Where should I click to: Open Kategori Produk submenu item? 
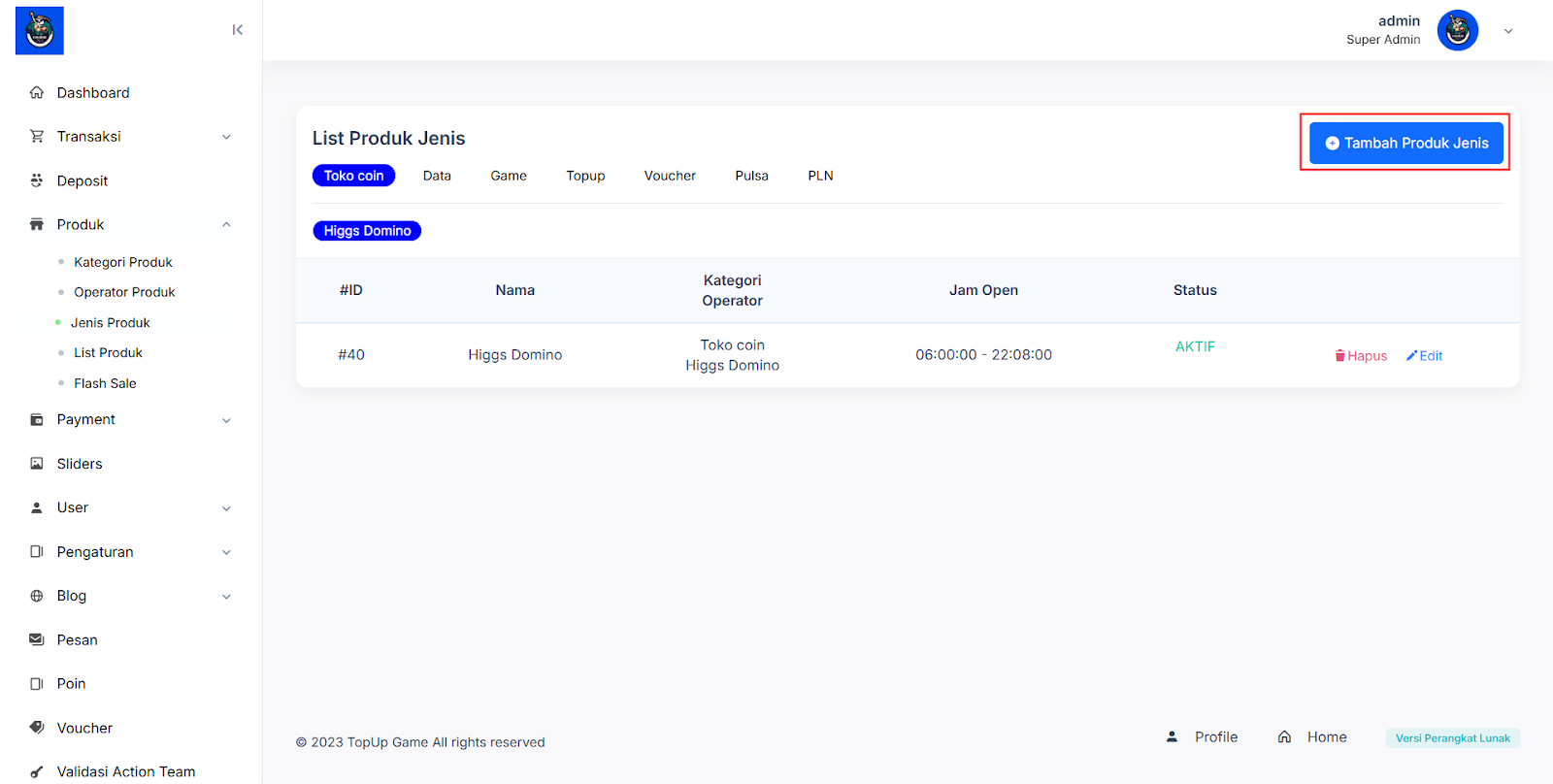[x=123, y=262]
